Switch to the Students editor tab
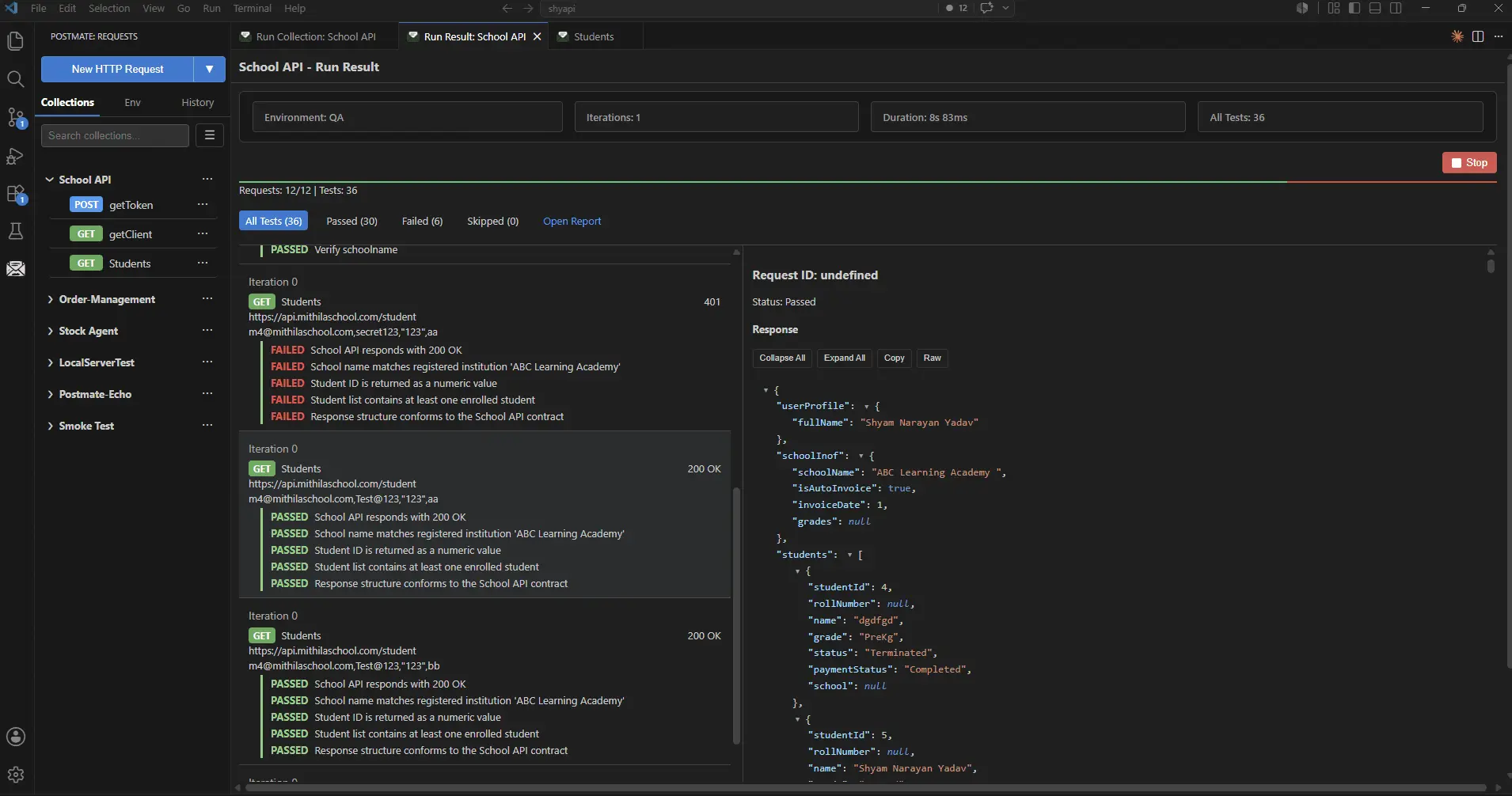This screenshot has width=1512, height=796. coord(594,36)
